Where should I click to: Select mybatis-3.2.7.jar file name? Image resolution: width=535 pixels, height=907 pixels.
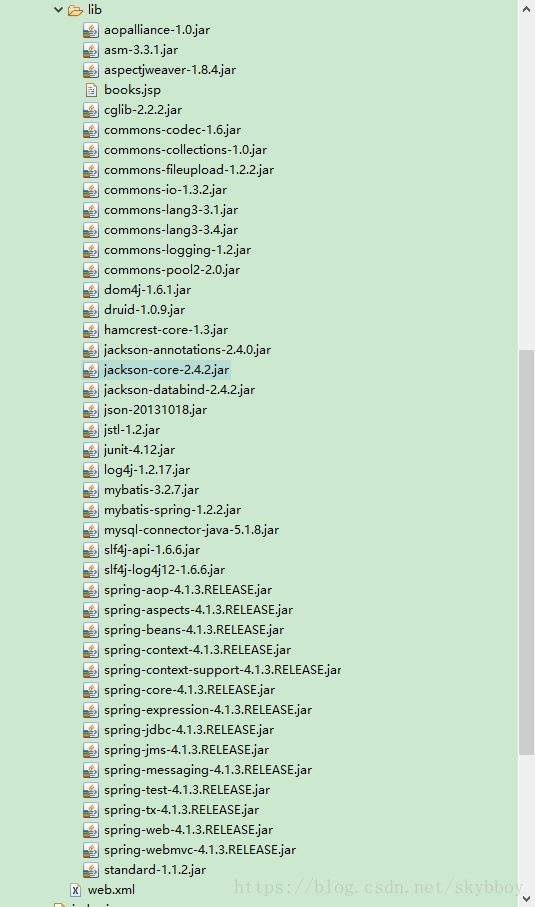[x=152, y=490]
